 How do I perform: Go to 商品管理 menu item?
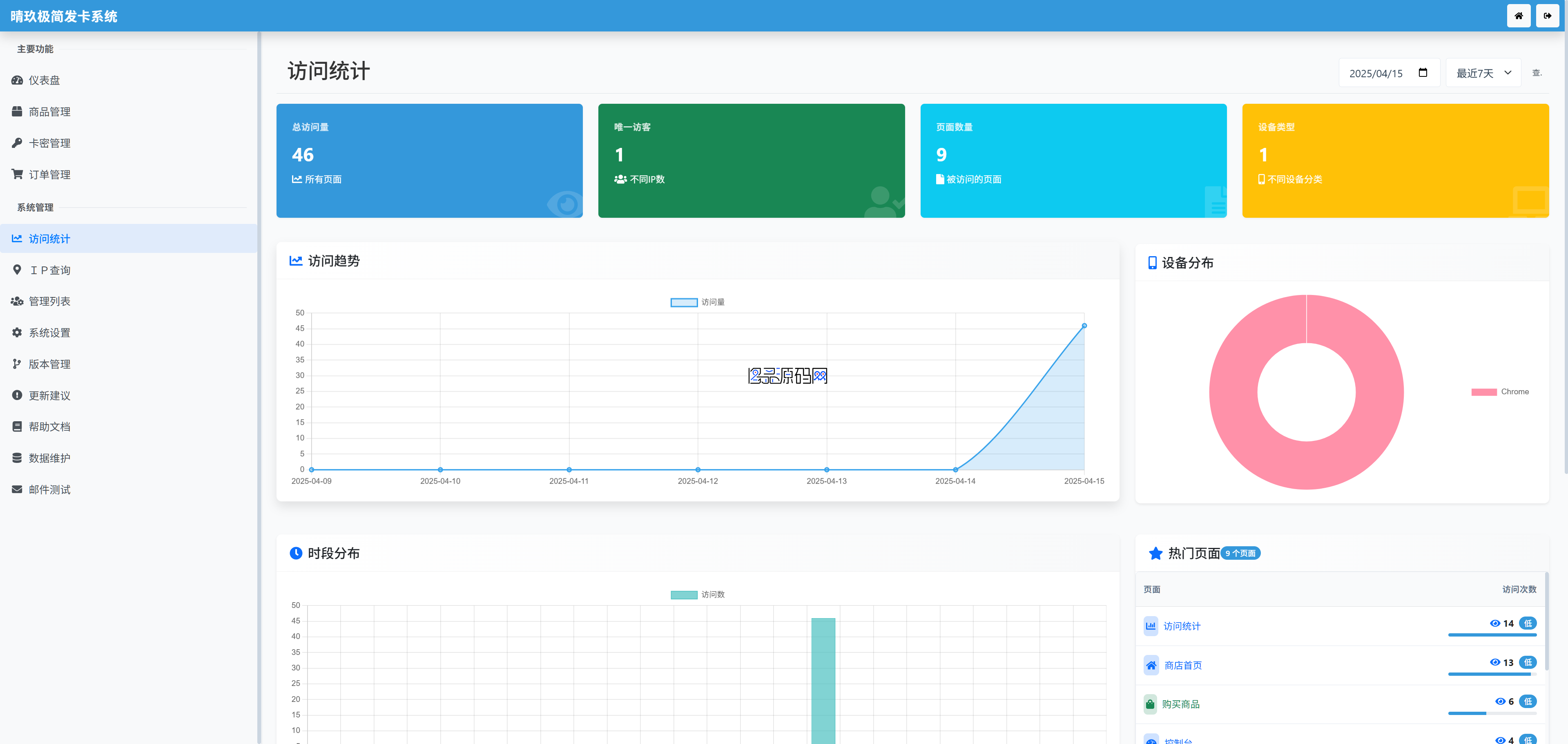tap(128, 112)
